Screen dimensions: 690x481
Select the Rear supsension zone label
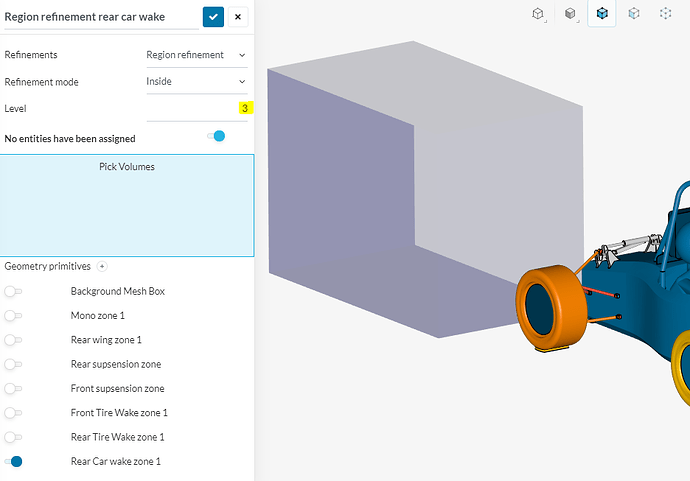pos(116,364)
